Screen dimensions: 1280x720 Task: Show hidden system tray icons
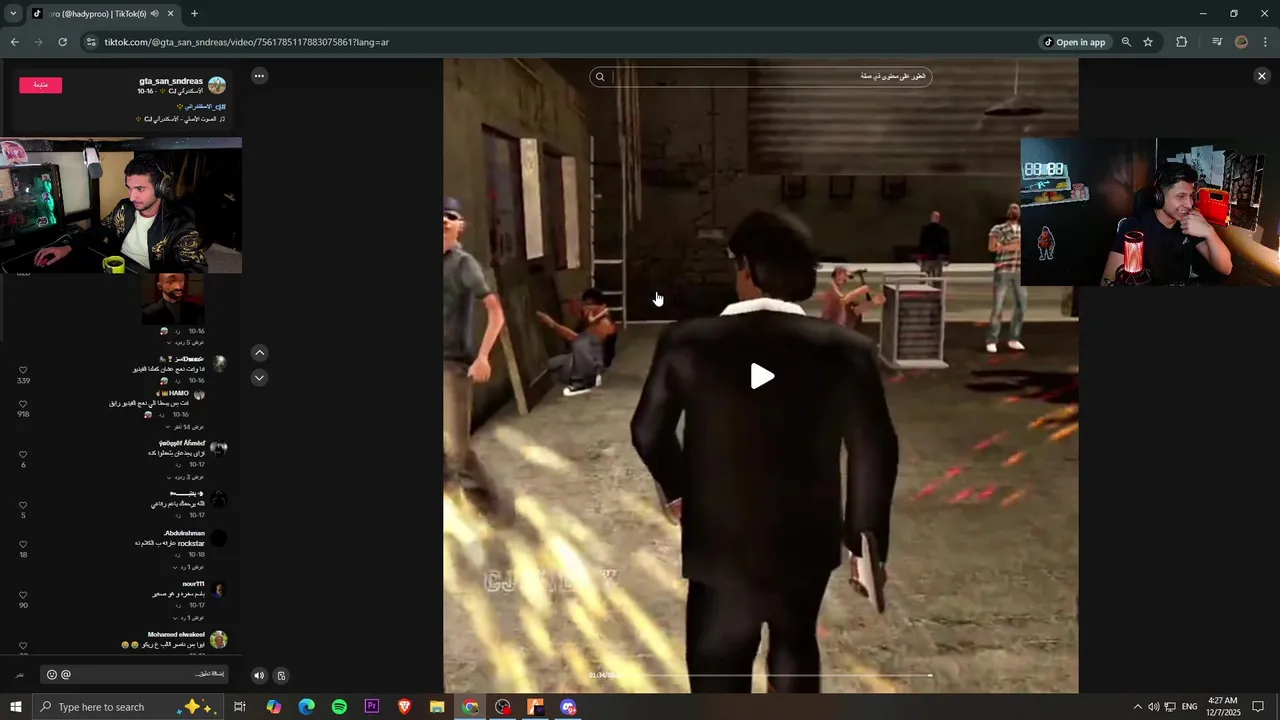tap(1137, 707)
